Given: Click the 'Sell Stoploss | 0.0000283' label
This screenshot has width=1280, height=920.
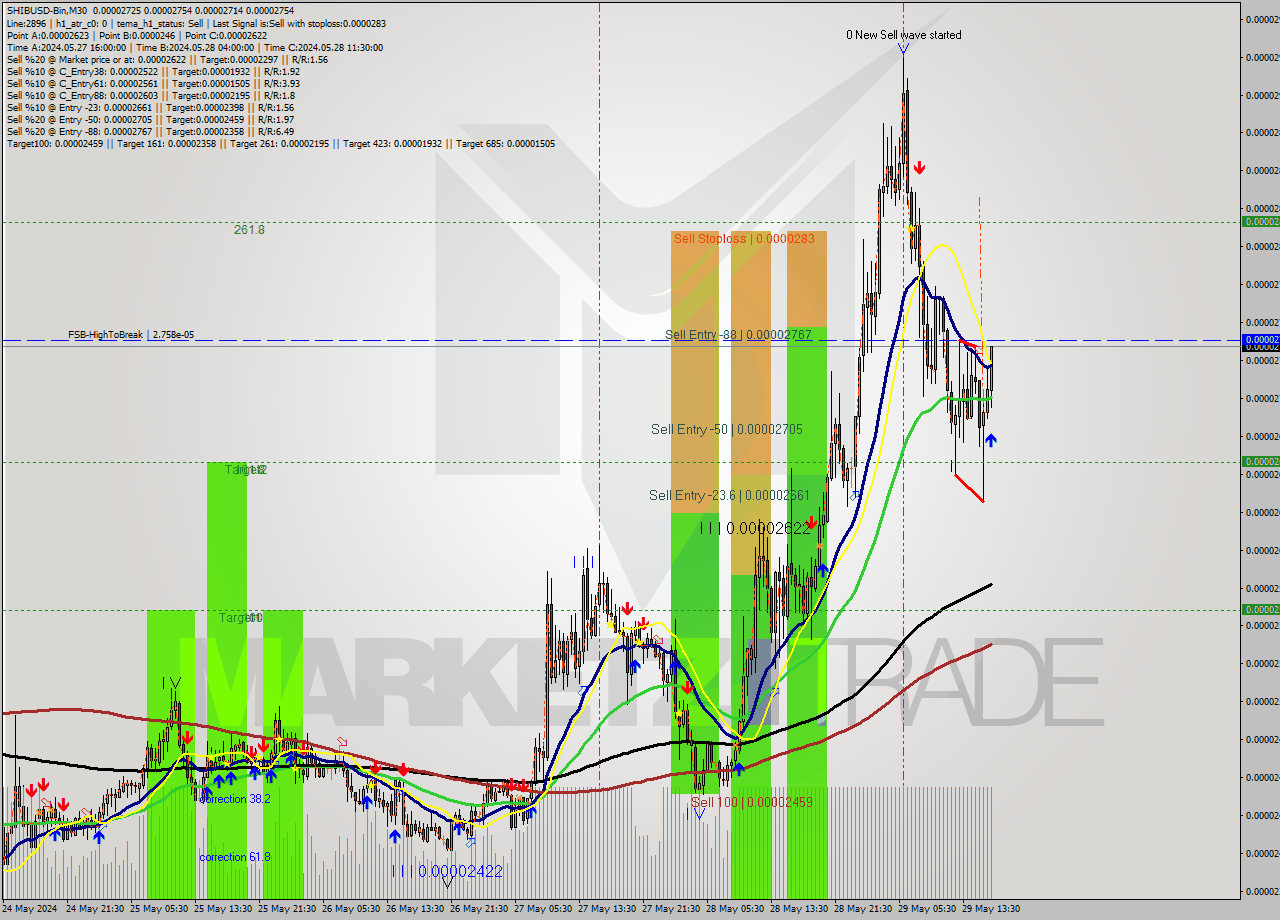Looking at the screenshot, I should coord(743,238).
